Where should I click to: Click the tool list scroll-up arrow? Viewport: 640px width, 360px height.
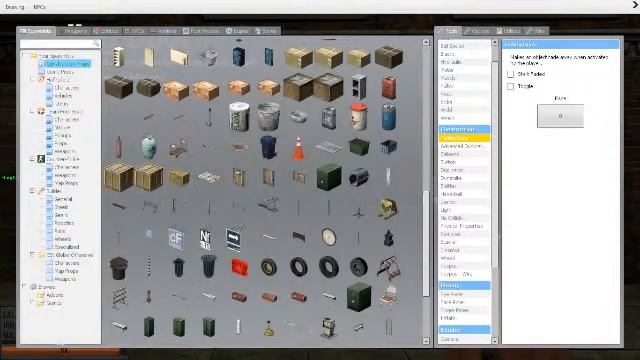(x=495, y=42)
